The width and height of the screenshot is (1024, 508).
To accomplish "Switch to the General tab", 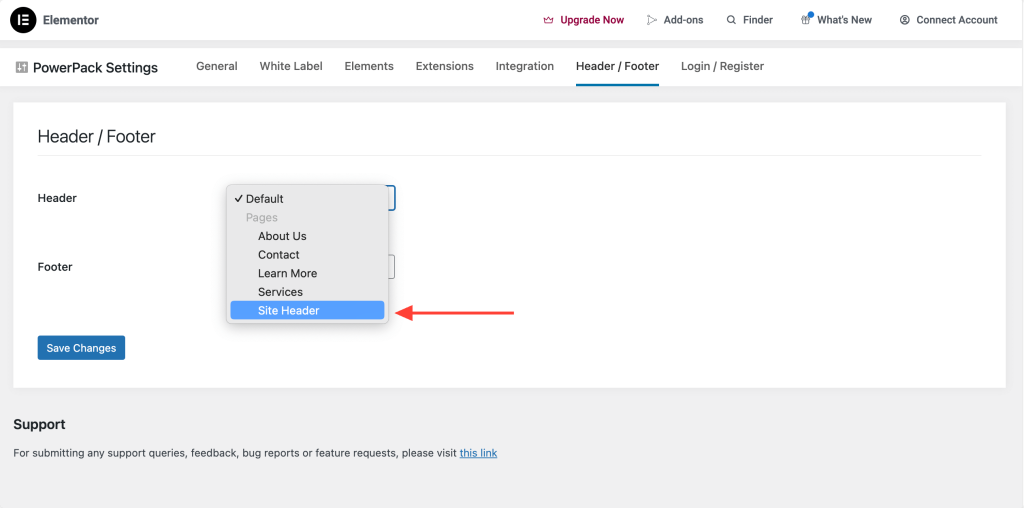I will tap(217, 66).
